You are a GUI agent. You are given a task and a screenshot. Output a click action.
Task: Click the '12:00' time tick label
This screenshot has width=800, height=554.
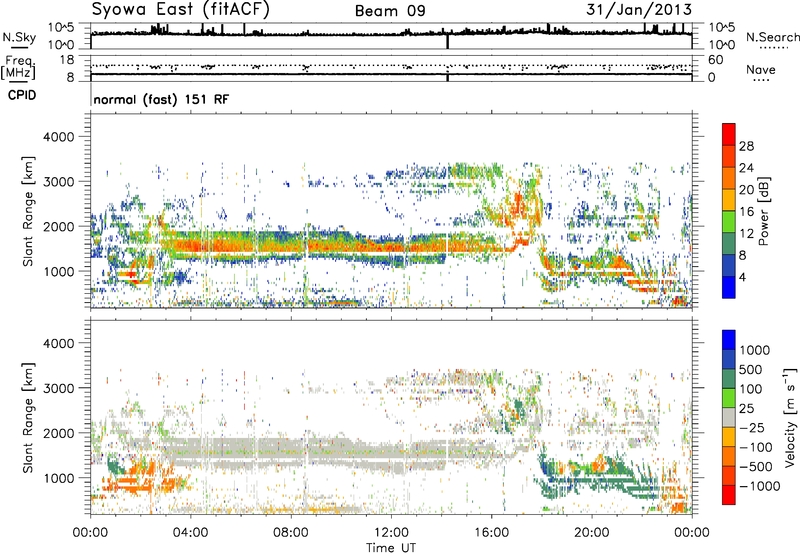coord(391,533)
